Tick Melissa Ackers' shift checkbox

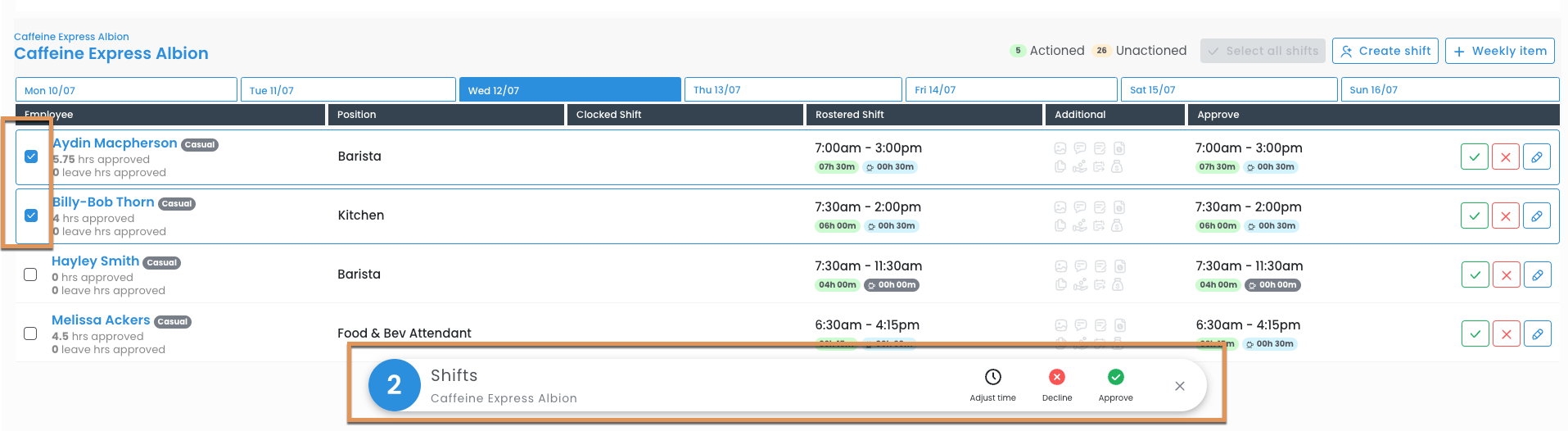click(x=30, y=333)
